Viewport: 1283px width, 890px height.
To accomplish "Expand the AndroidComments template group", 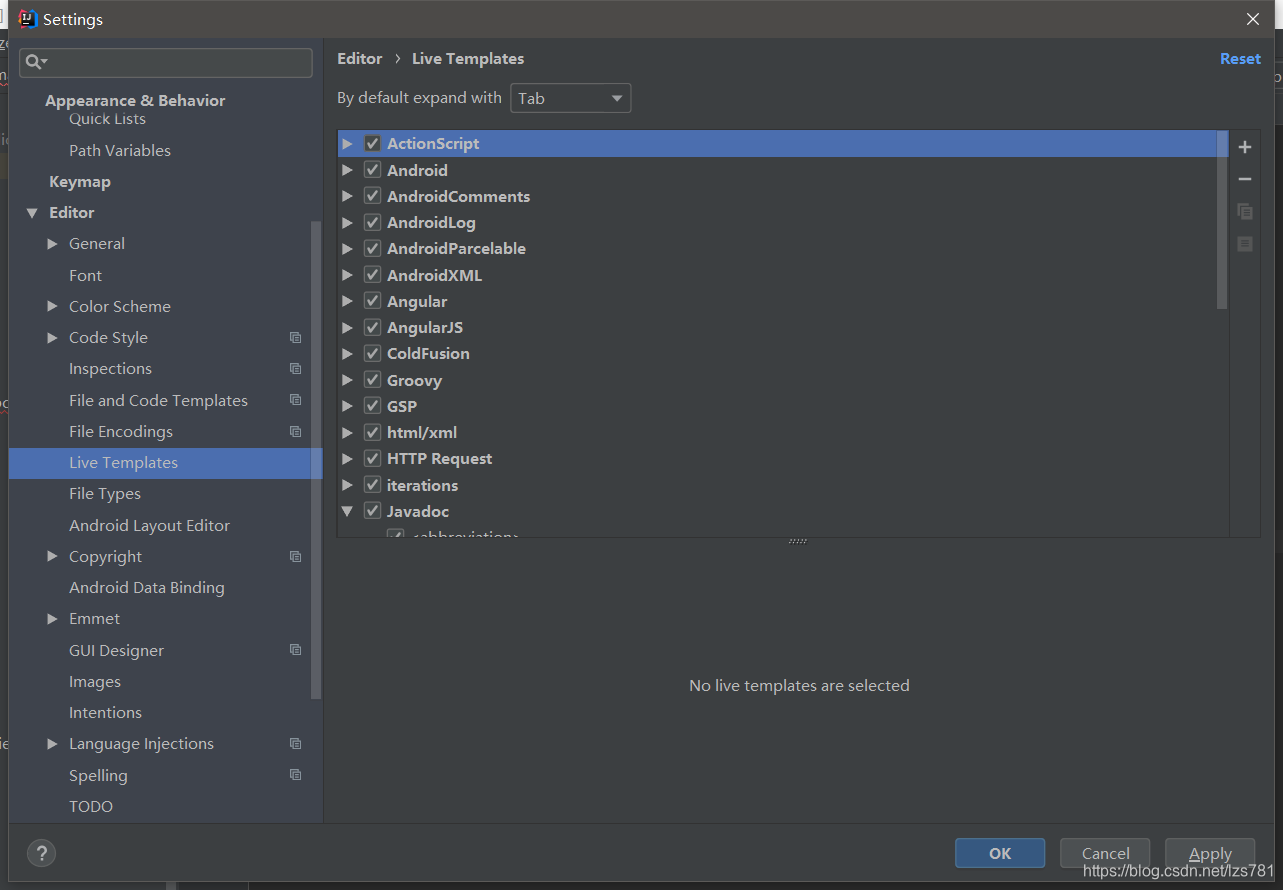I will [x=347, y=195].
